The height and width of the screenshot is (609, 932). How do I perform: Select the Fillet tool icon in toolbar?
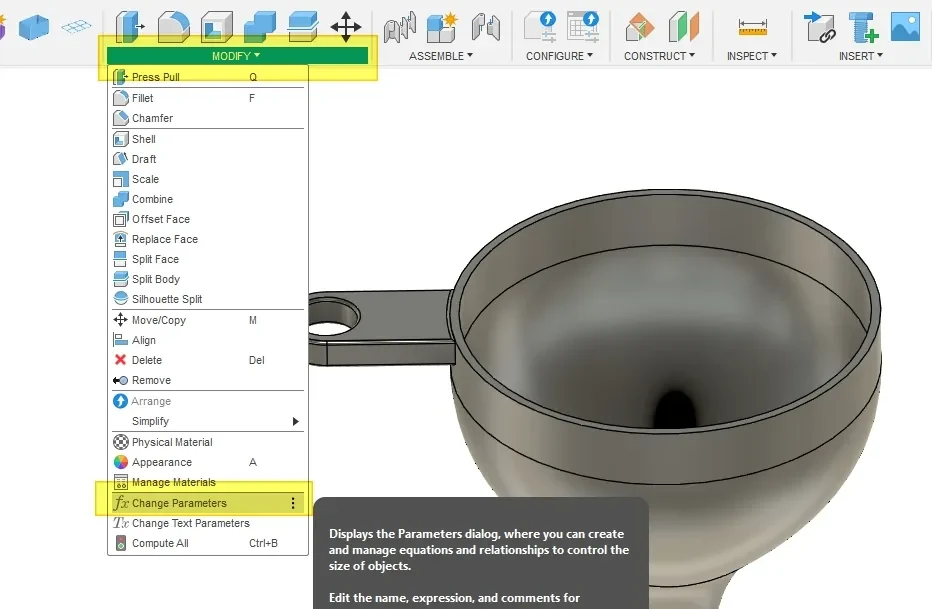(174, 27)
